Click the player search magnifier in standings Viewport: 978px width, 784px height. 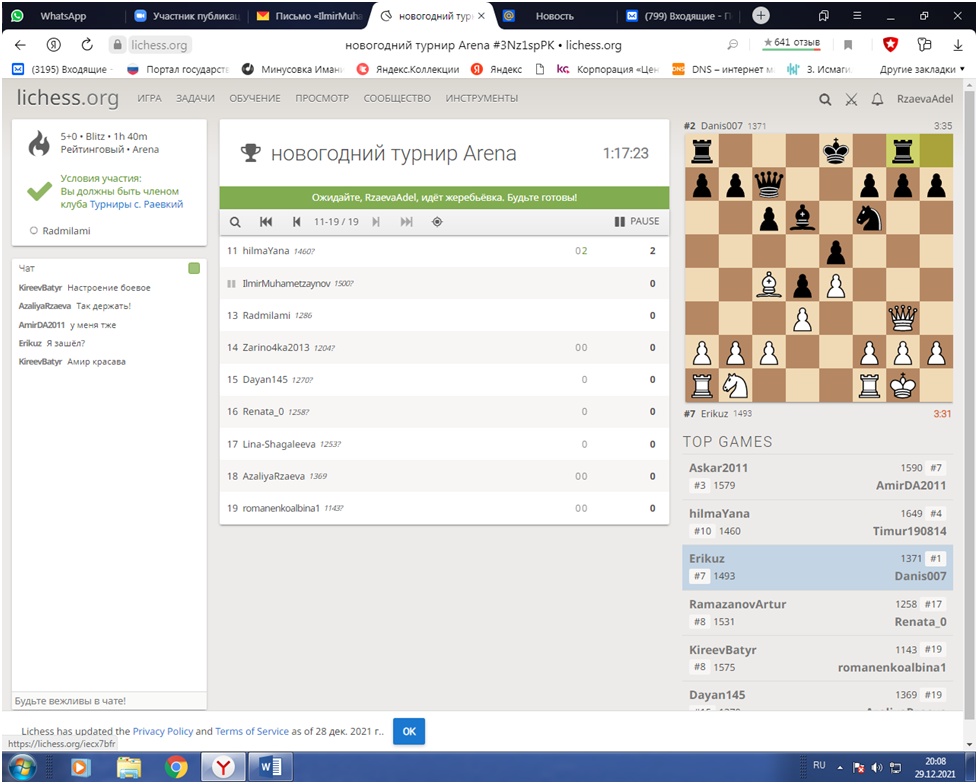pyautogui.click(x=235, y=222)
